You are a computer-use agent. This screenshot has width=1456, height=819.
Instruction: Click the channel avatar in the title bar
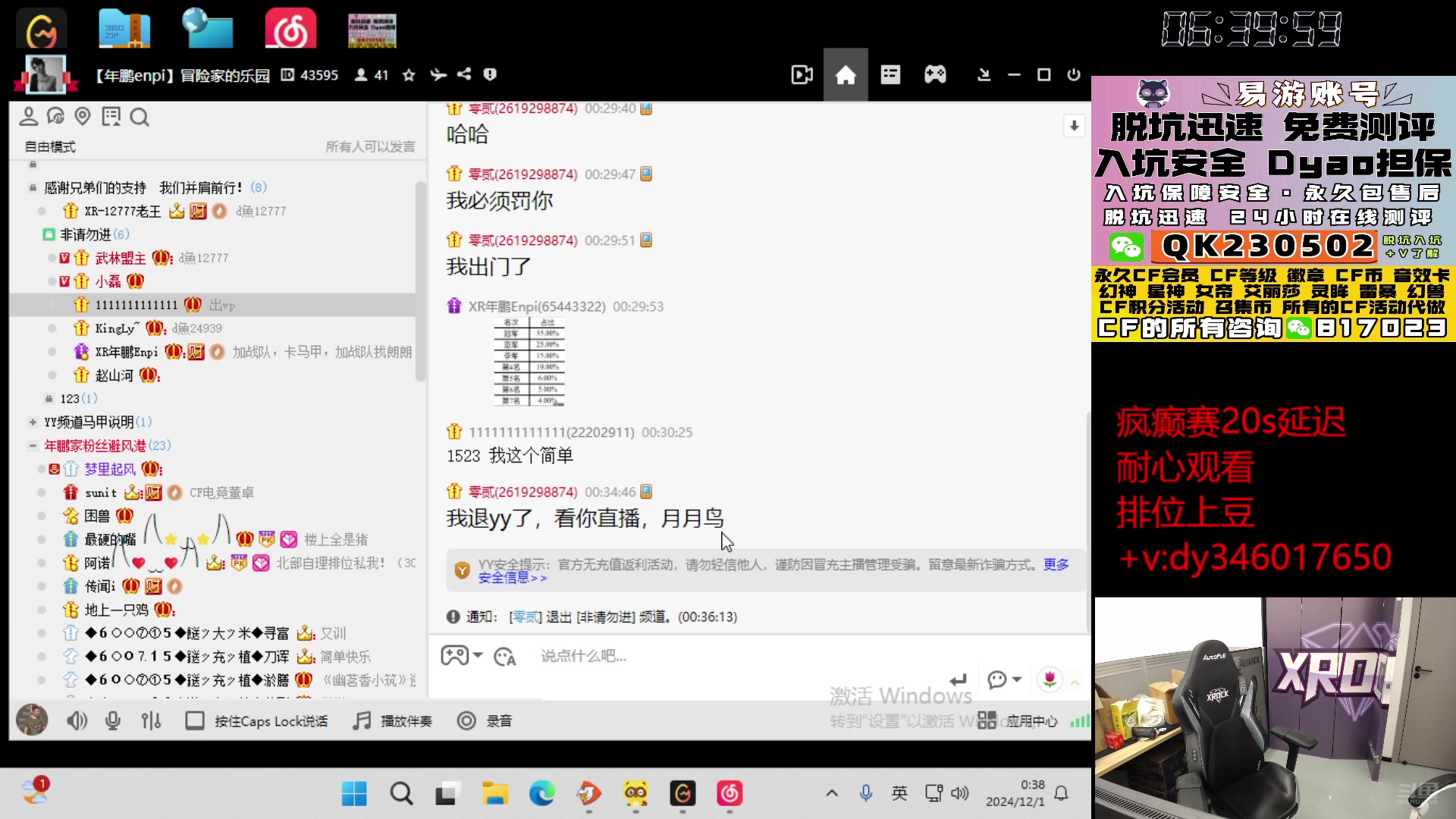45,74
